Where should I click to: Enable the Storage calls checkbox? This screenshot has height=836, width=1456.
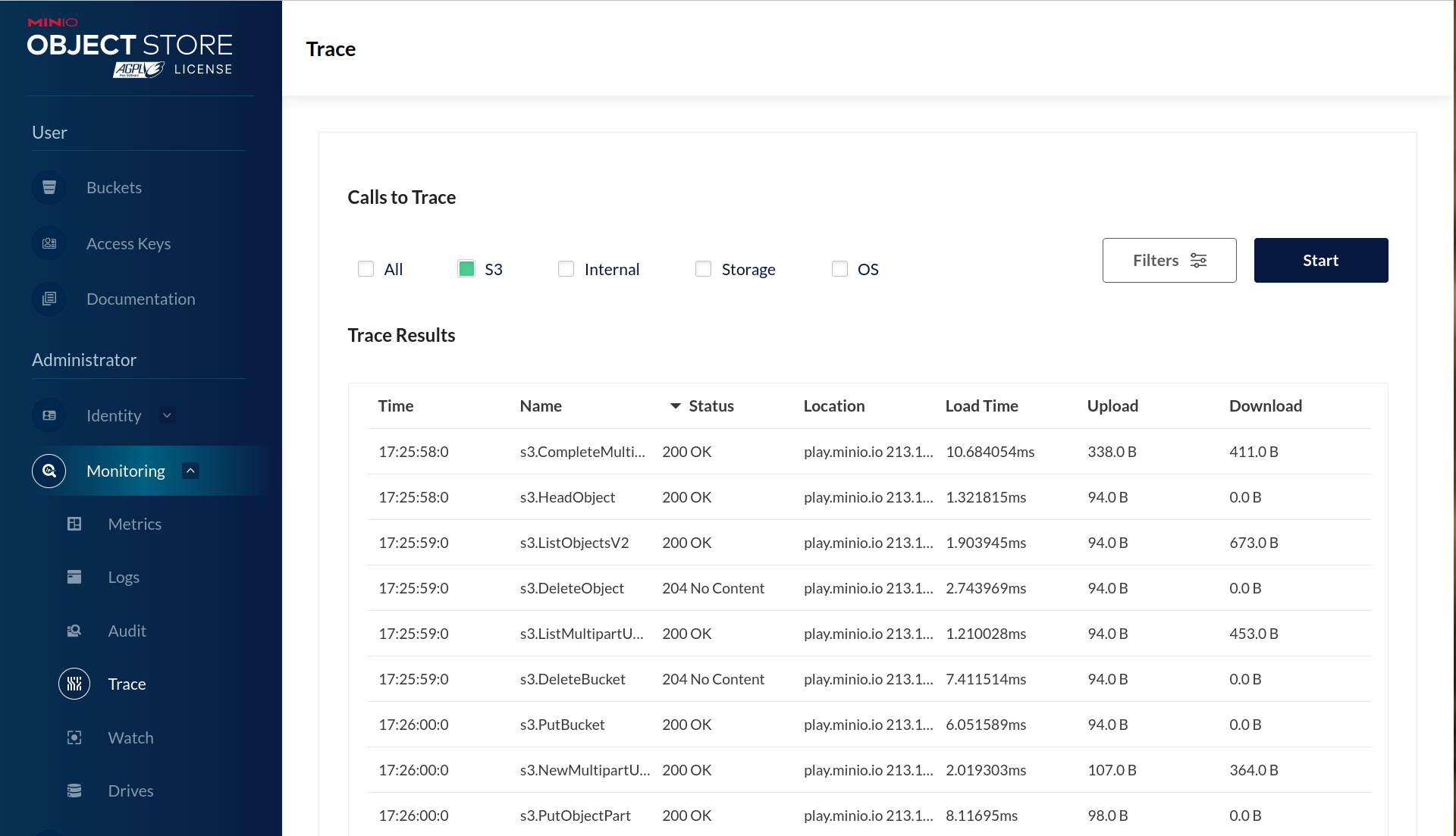(x=703, y=269)
